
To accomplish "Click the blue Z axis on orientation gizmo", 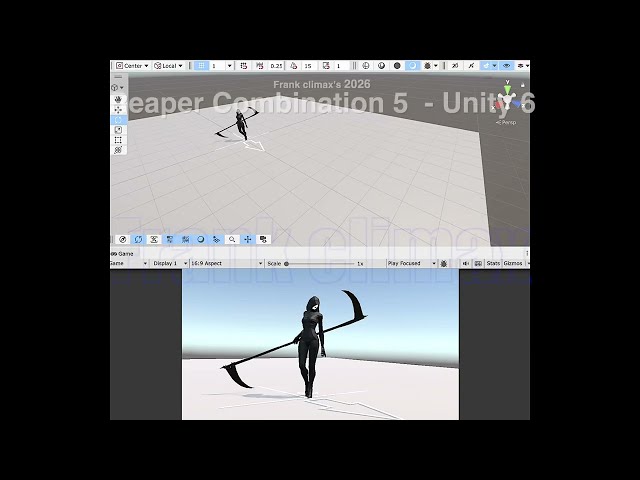I will [517, 104].
